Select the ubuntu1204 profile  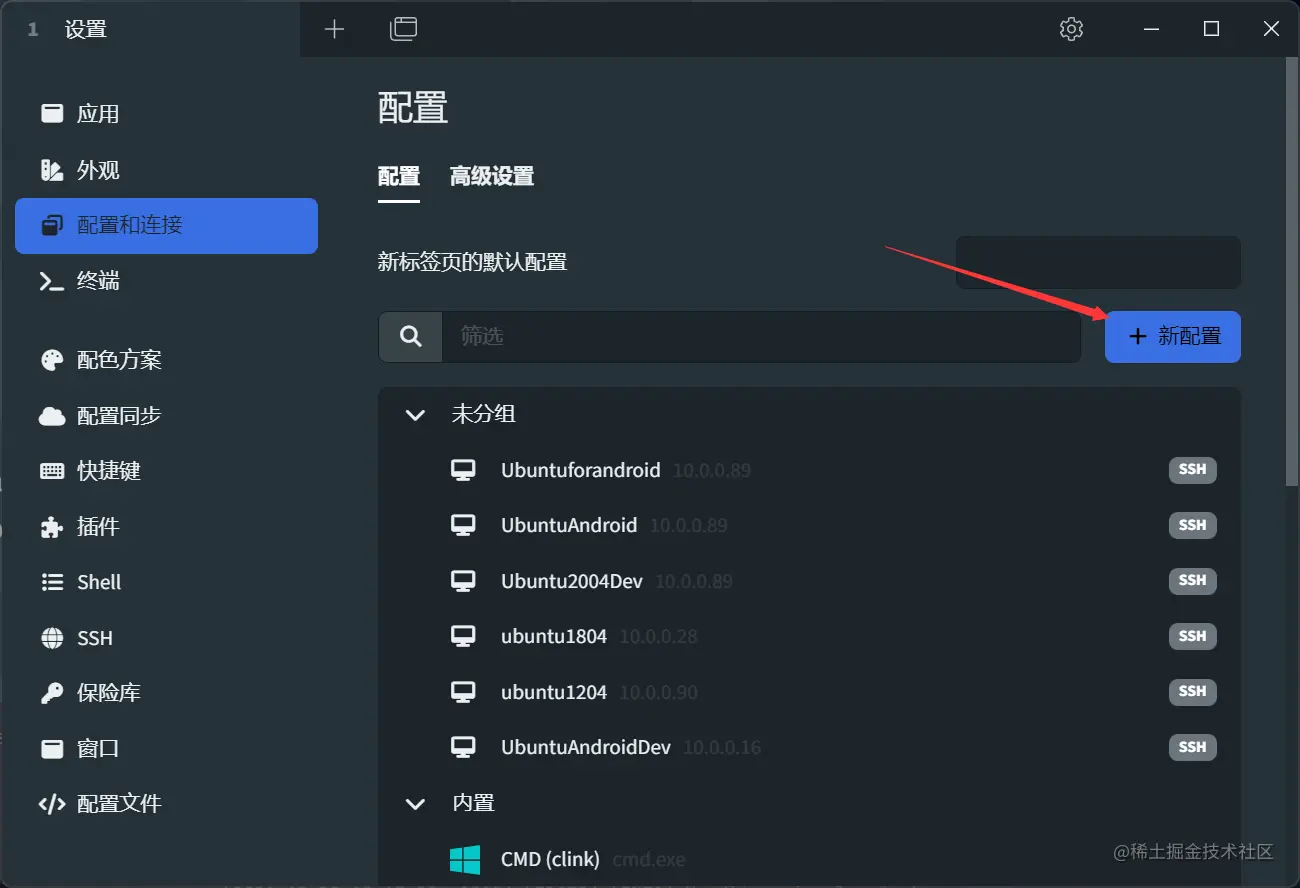click(x=809, y=692)
